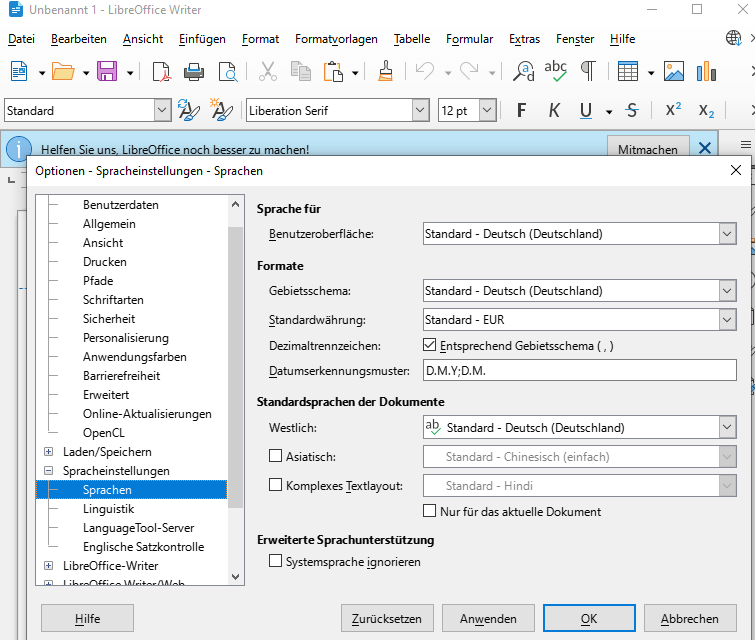Confirm with the OK button
Screen dimensions: 755x640
589,618
